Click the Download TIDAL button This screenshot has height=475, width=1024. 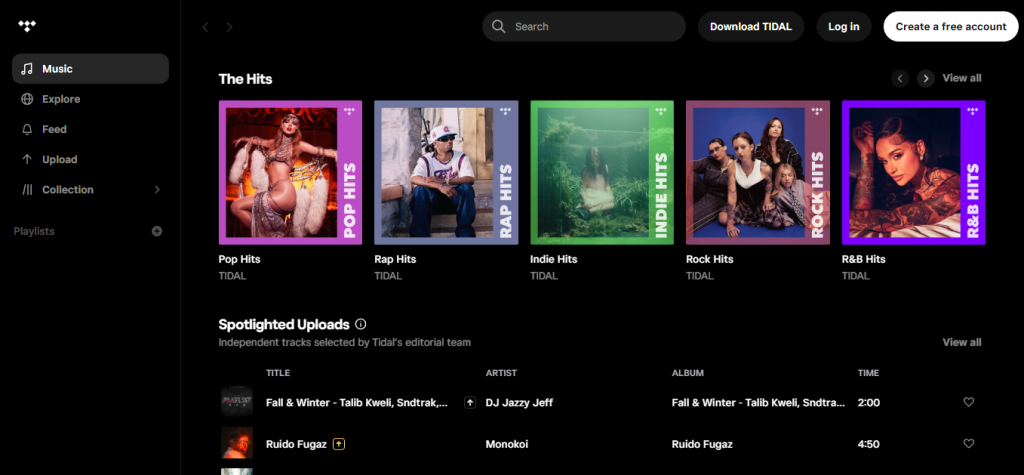750,27
